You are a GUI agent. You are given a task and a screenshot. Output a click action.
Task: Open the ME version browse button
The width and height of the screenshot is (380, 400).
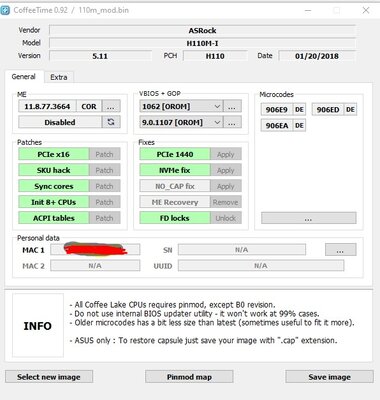click(111, 107)
